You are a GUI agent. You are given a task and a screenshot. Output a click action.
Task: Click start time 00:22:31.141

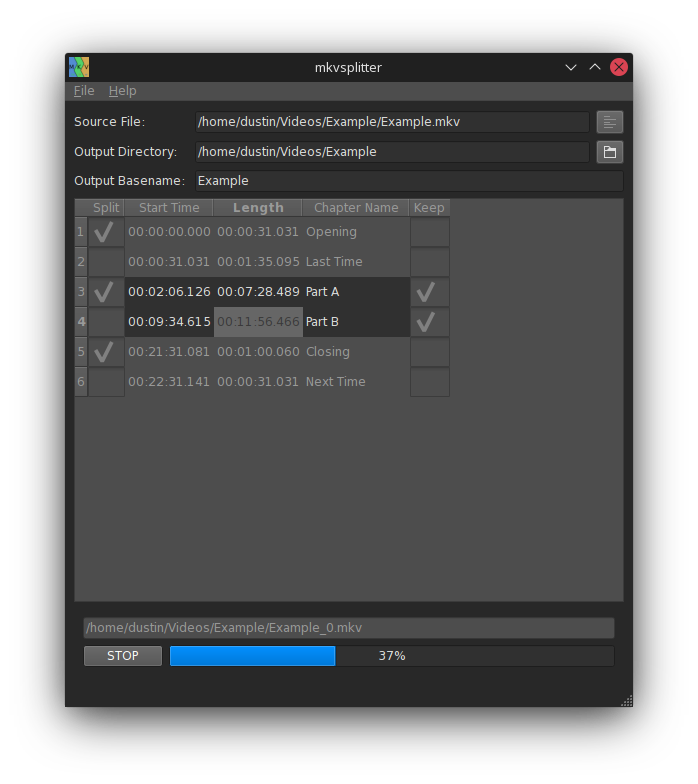click(x=169, y=382)
